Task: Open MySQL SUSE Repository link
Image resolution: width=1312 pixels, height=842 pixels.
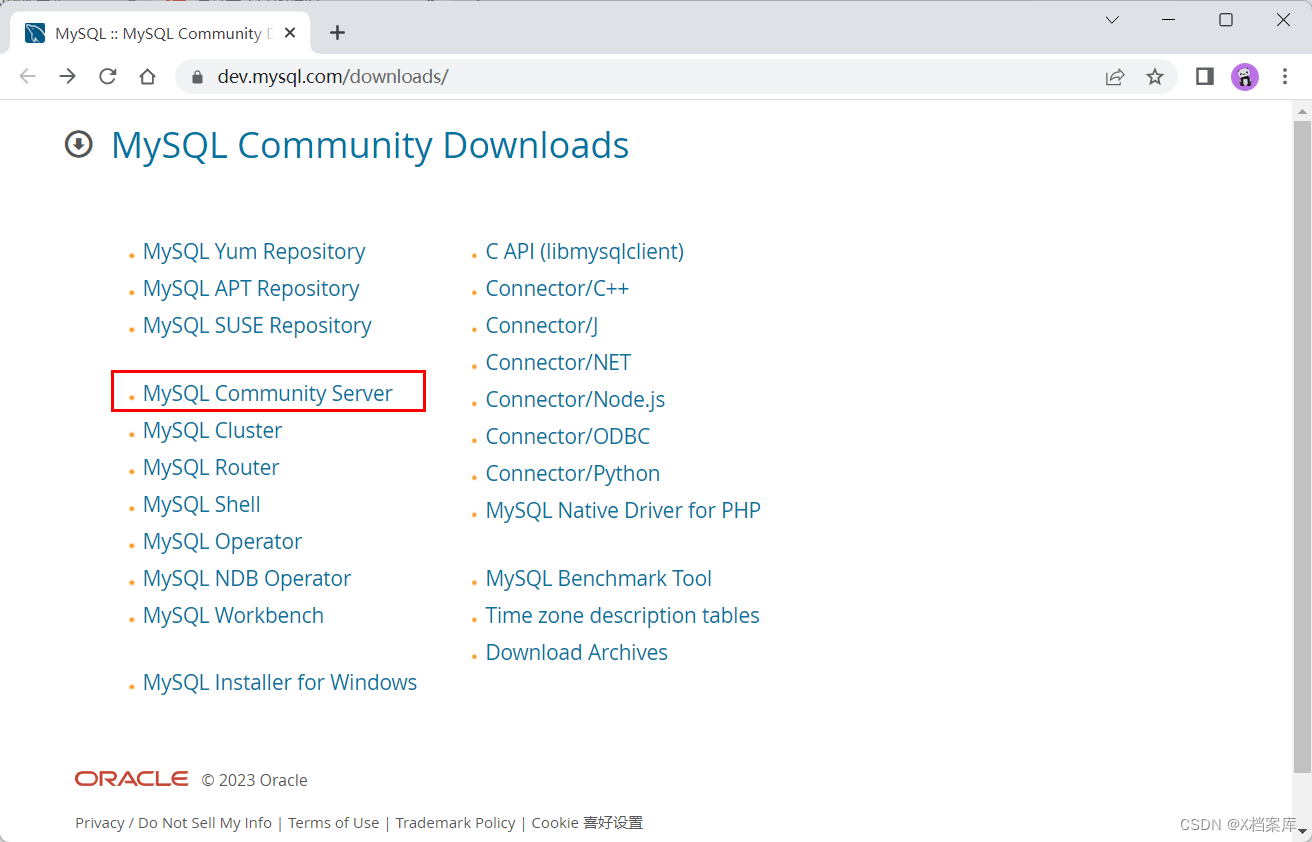Action: 257,325
